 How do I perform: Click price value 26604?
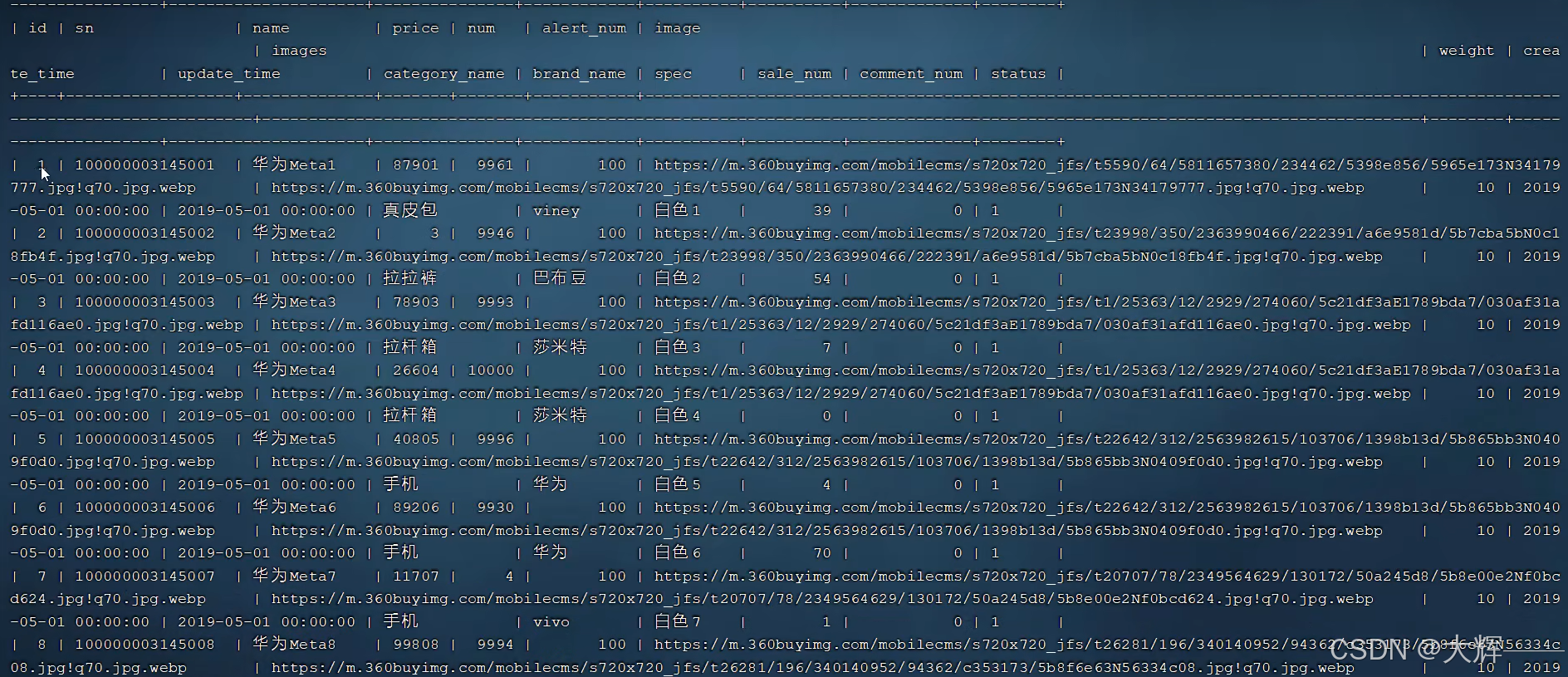point(415,370)
